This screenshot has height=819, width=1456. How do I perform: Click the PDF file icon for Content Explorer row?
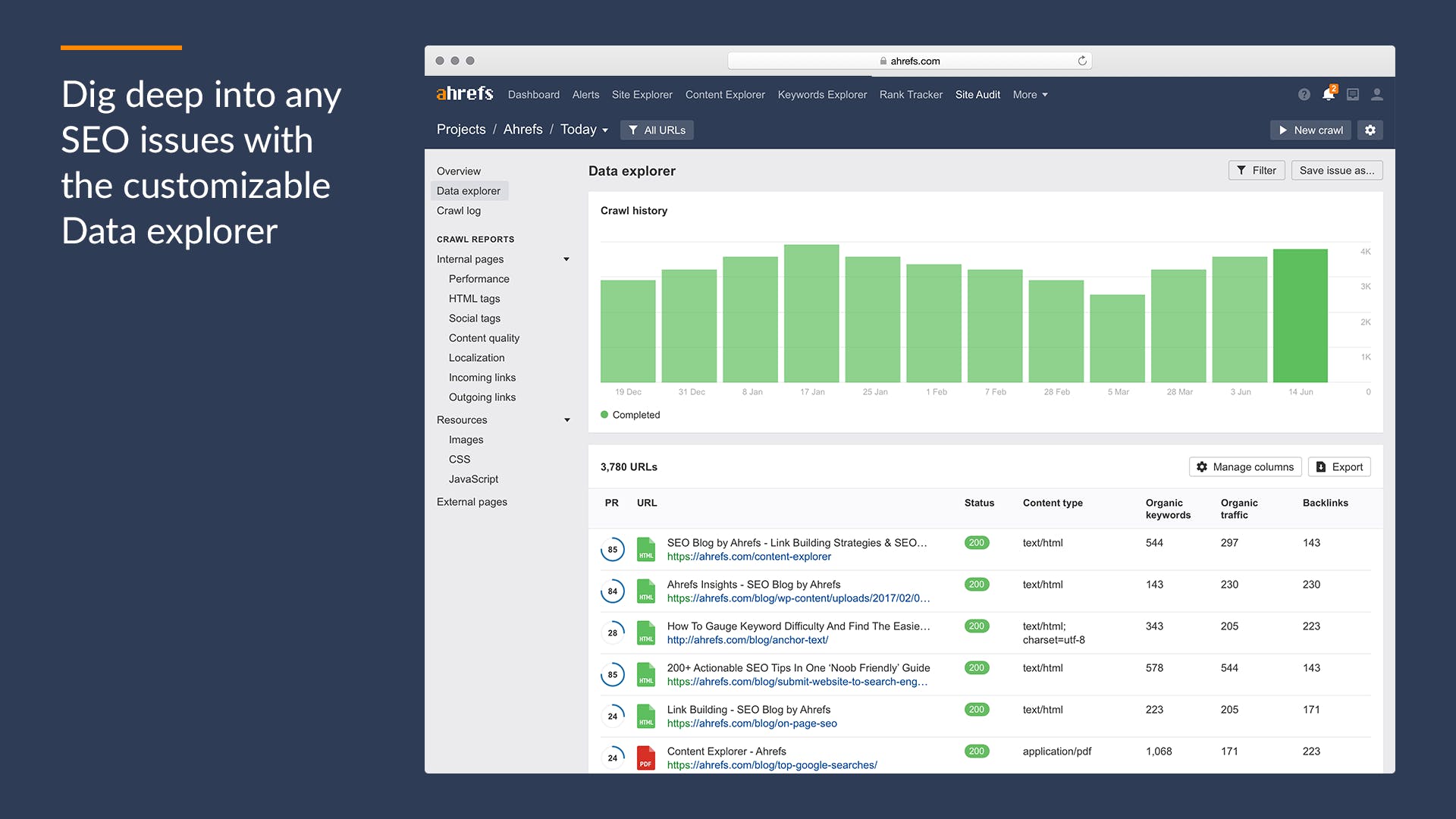(646, 758)
